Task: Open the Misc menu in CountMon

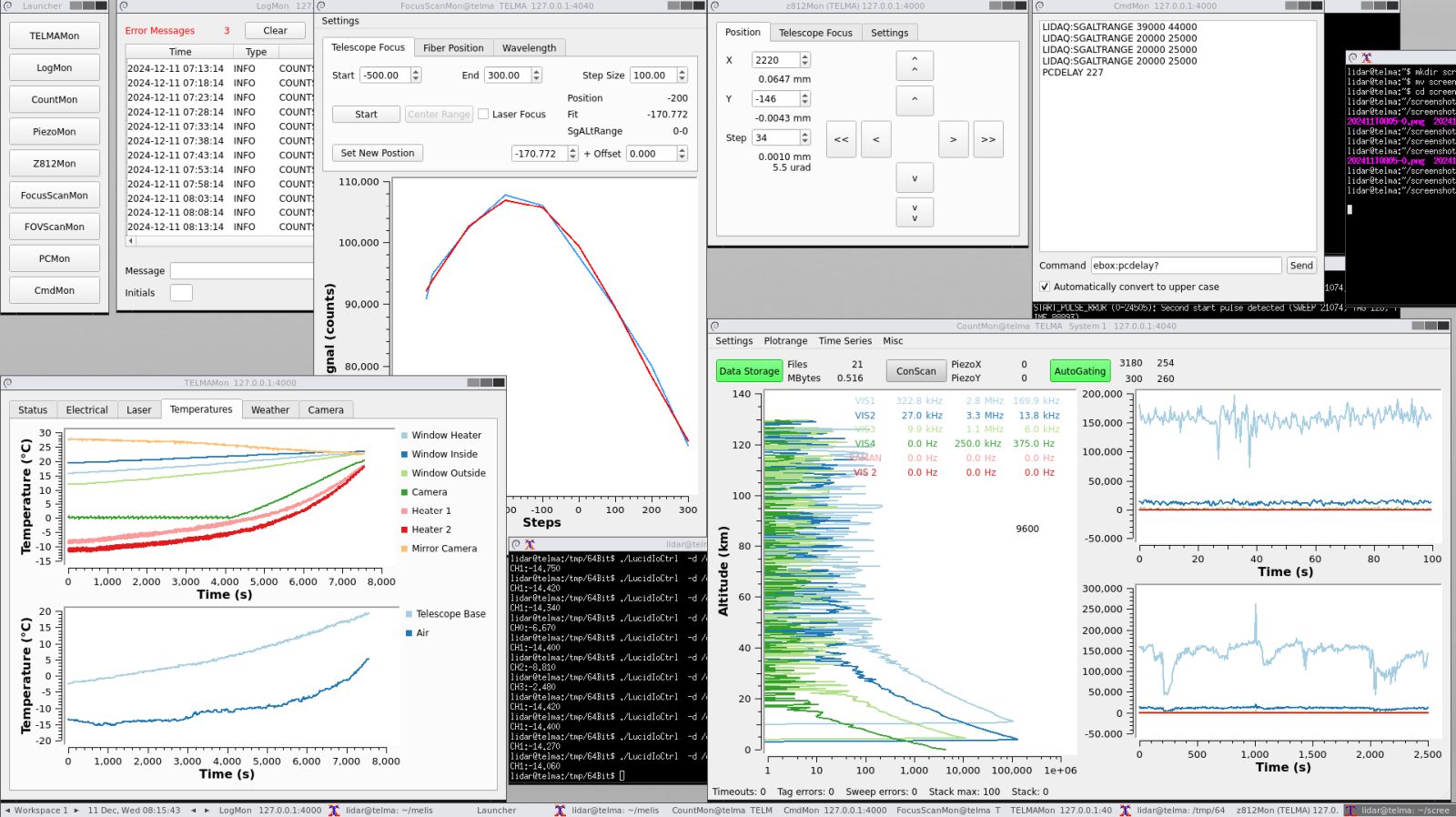Action: click(x=893, y=341)
